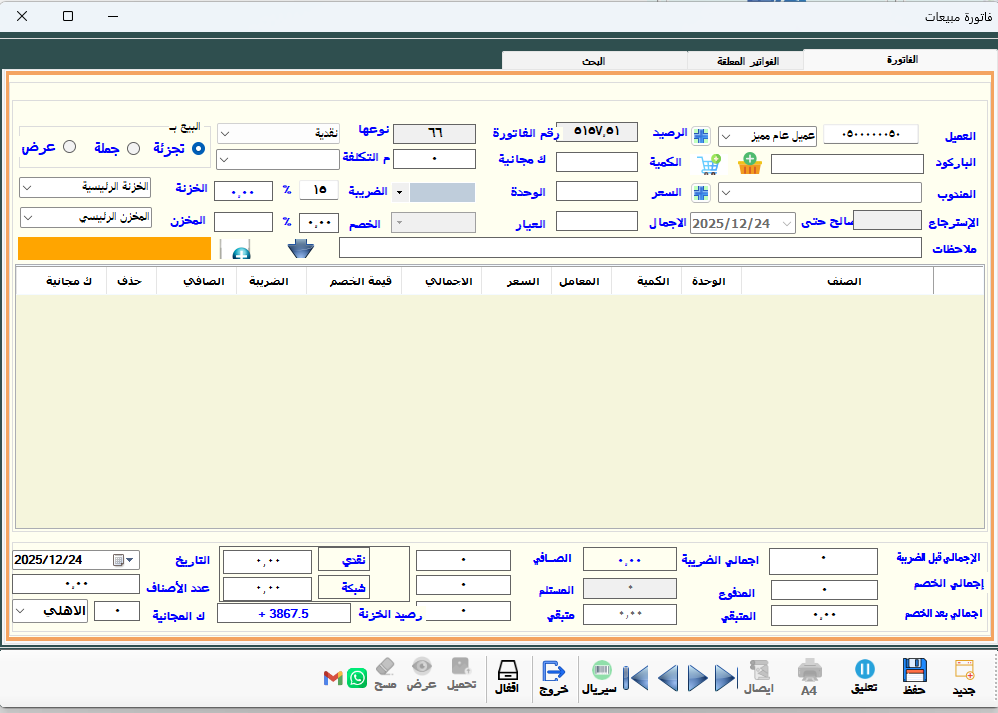Click the shopping cart icon beside quantity
The height and width of the screenshot is (713, 998).
710,164
